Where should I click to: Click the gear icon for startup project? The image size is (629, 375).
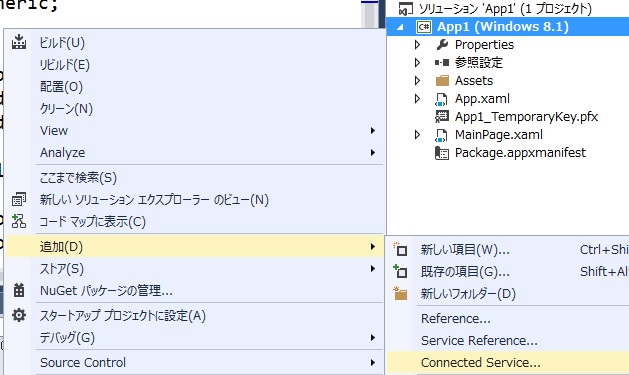tap(19, 315)
